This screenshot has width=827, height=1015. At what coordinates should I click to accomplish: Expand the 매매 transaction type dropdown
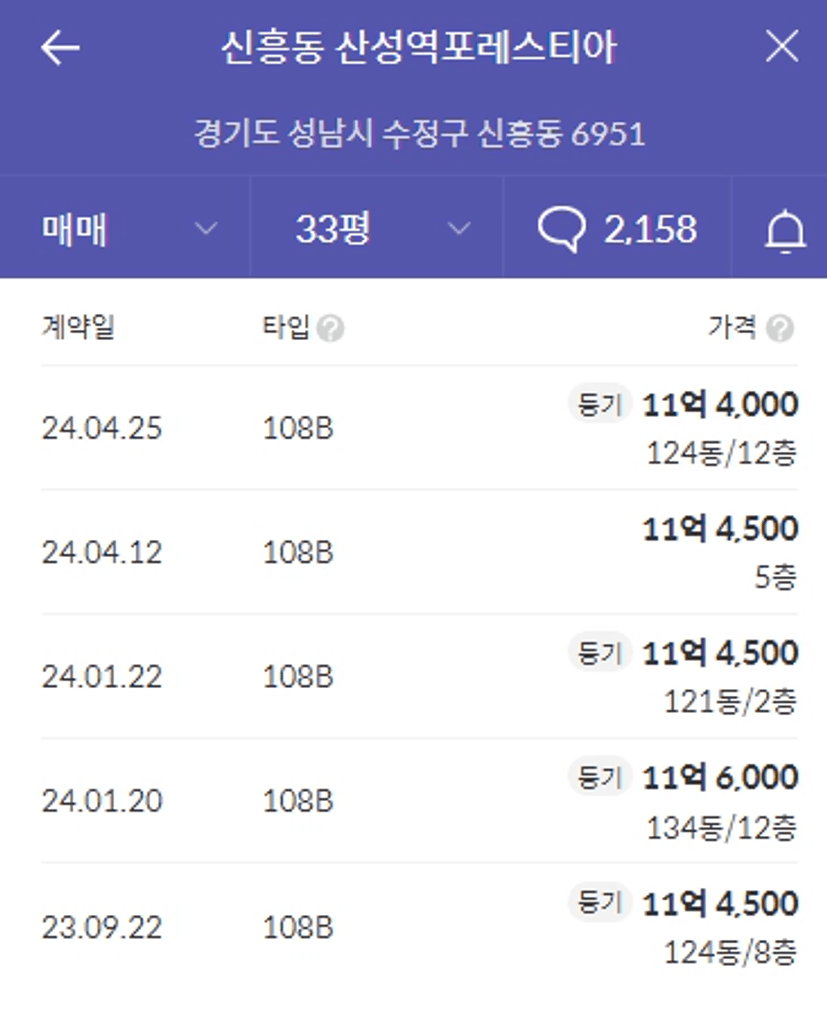coord(126,228)
